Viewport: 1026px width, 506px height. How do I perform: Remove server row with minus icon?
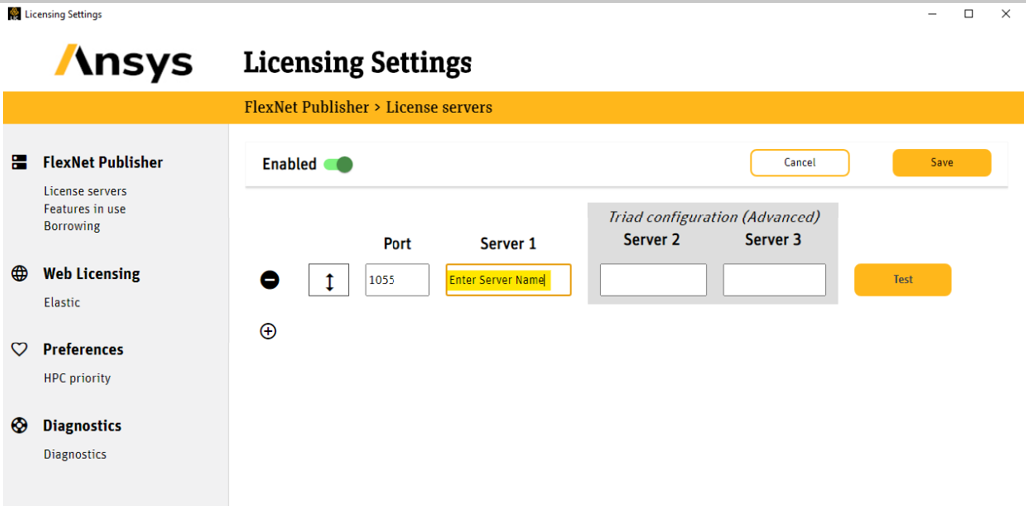pos(270,280)
